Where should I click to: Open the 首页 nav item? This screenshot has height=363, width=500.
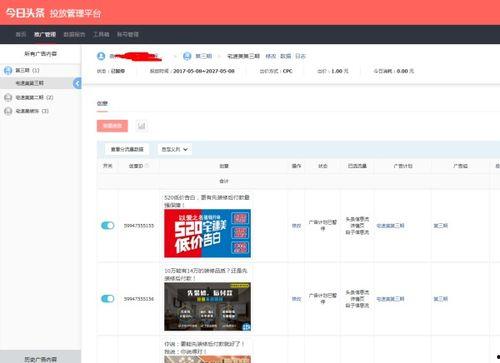click(21, 34)
